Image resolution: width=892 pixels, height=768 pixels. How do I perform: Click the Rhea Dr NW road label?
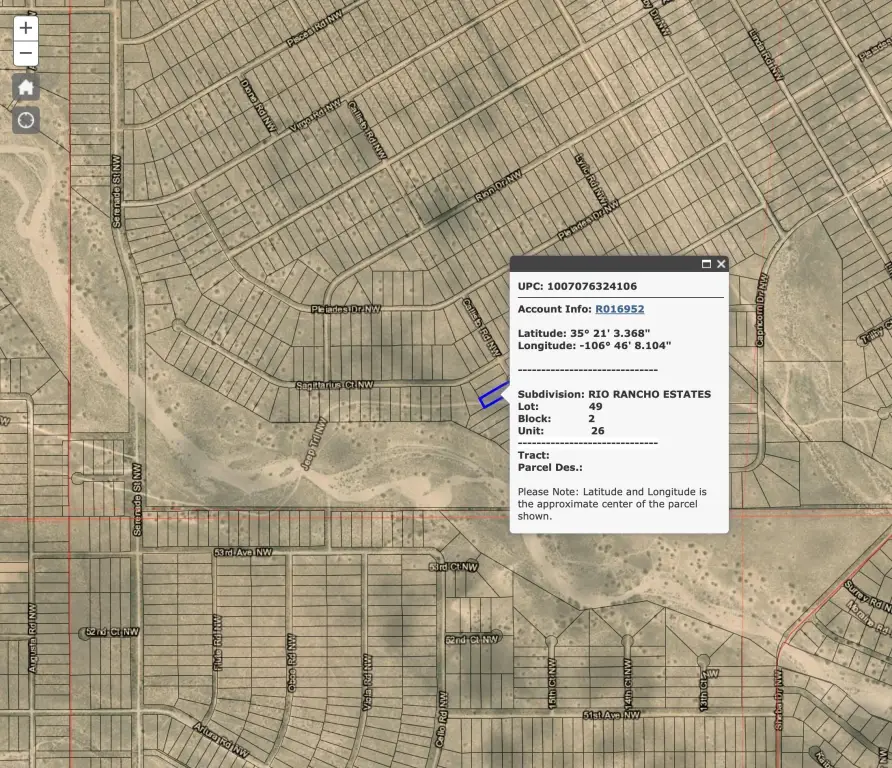tap(498, 188)
